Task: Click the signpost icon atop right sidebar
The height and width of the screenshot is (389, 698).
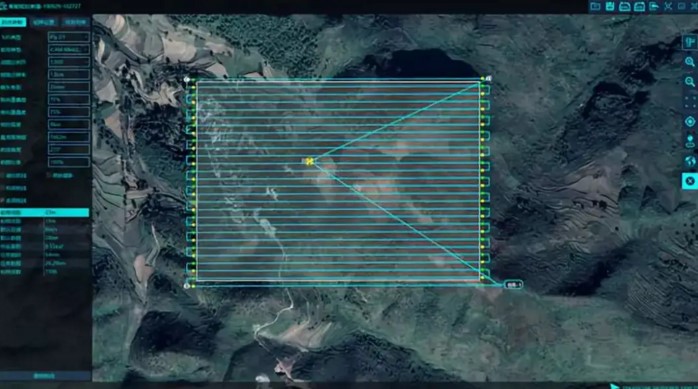Action: (x=690, y=42)
